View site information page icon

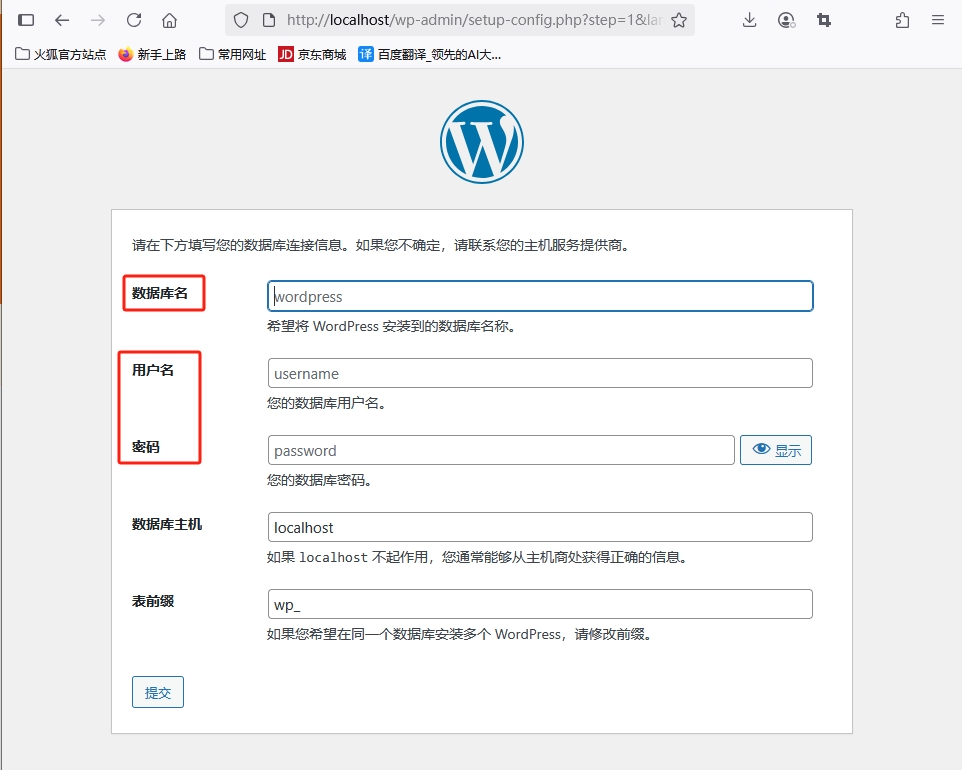(269, 20)
